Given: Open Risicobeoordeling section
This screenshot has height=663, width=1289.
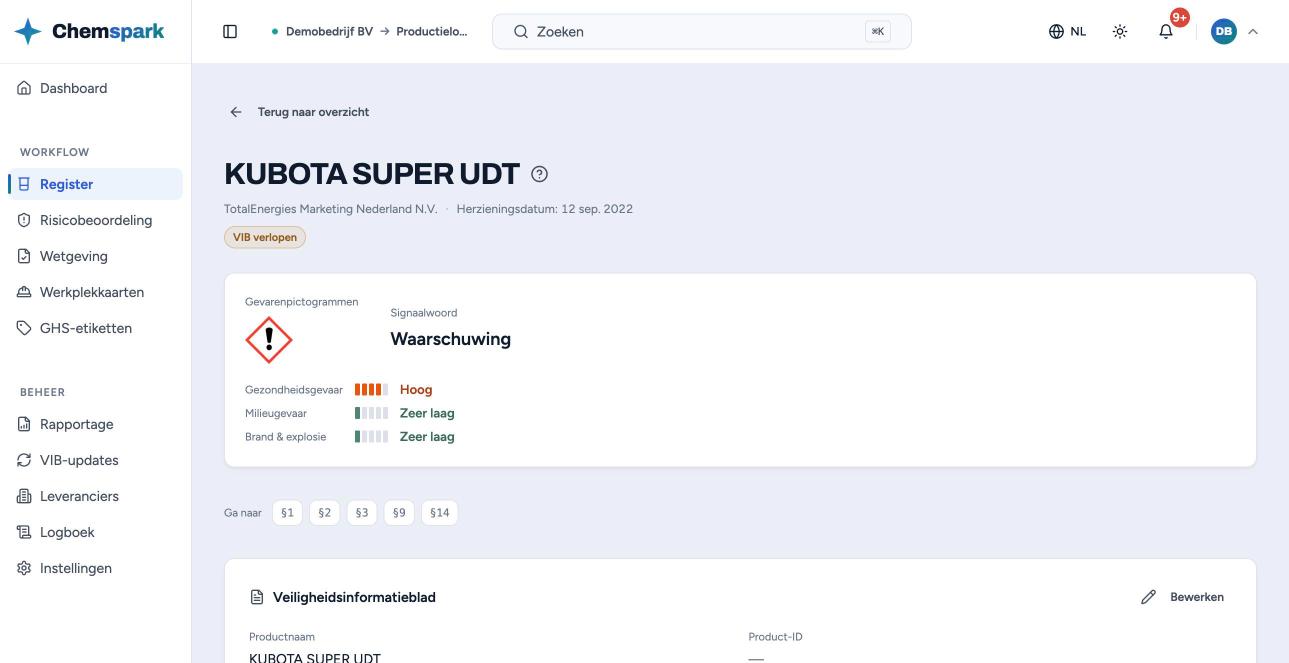Looking at the screenshot, I should point(95,220).
